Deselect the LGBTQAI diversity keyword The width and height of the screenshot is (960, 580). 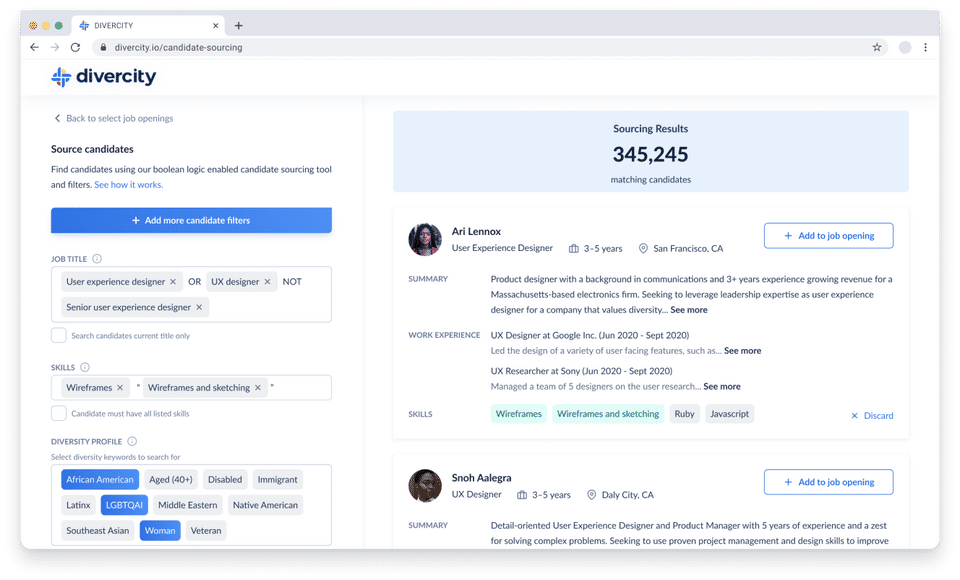[x=124, y=505]
